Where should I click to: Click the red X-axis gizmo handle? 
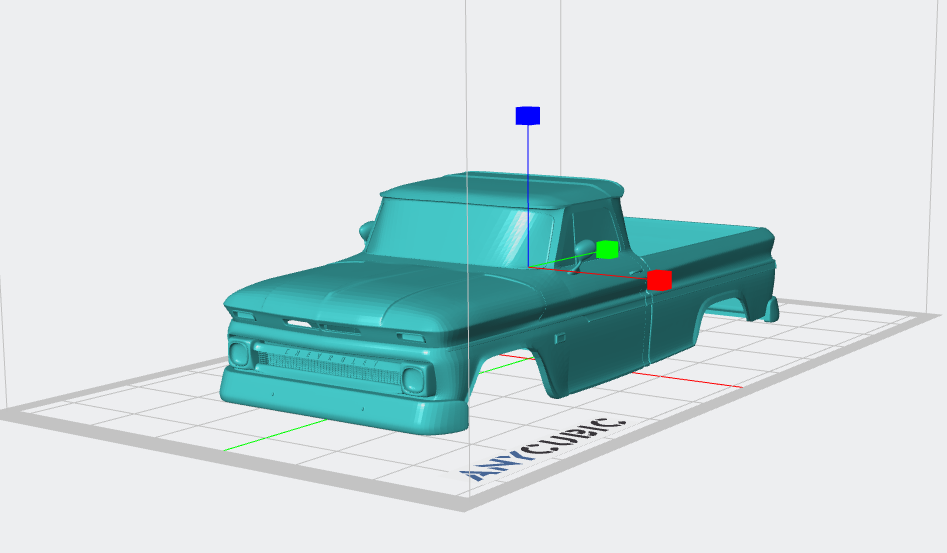pyautogui.click(x=658, y=280)
